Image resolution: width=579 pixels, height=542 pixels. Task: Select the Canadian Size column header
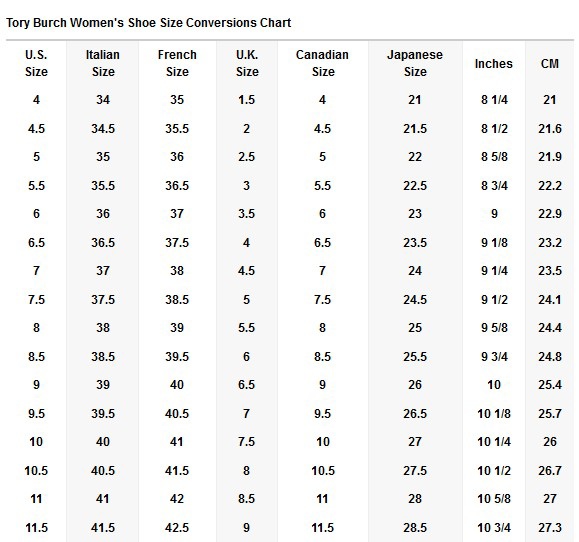[x=322, y=63]
